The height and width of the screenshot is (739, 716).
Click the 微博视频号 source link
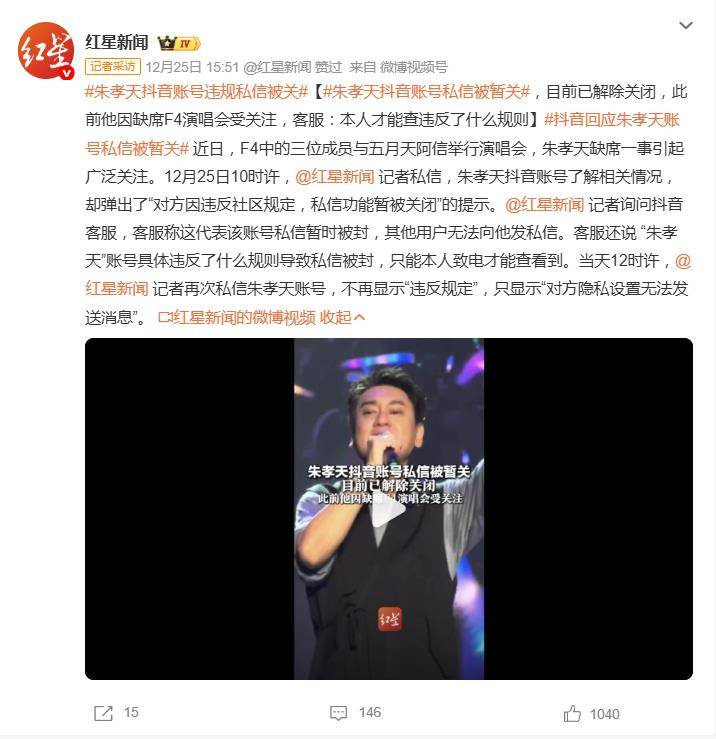[x=414, y=67]
